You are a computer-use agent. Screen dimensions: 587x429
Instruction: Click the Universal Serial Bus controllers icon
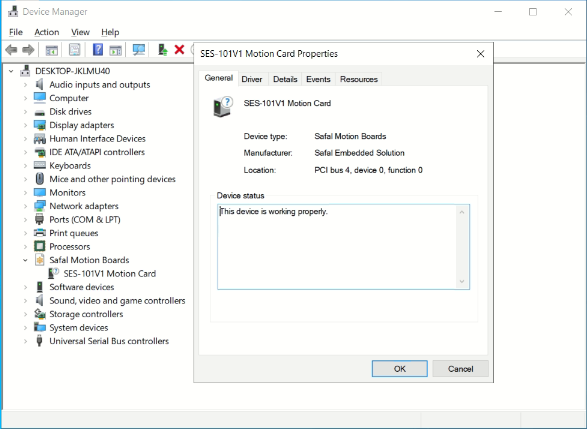coord(39,341)
